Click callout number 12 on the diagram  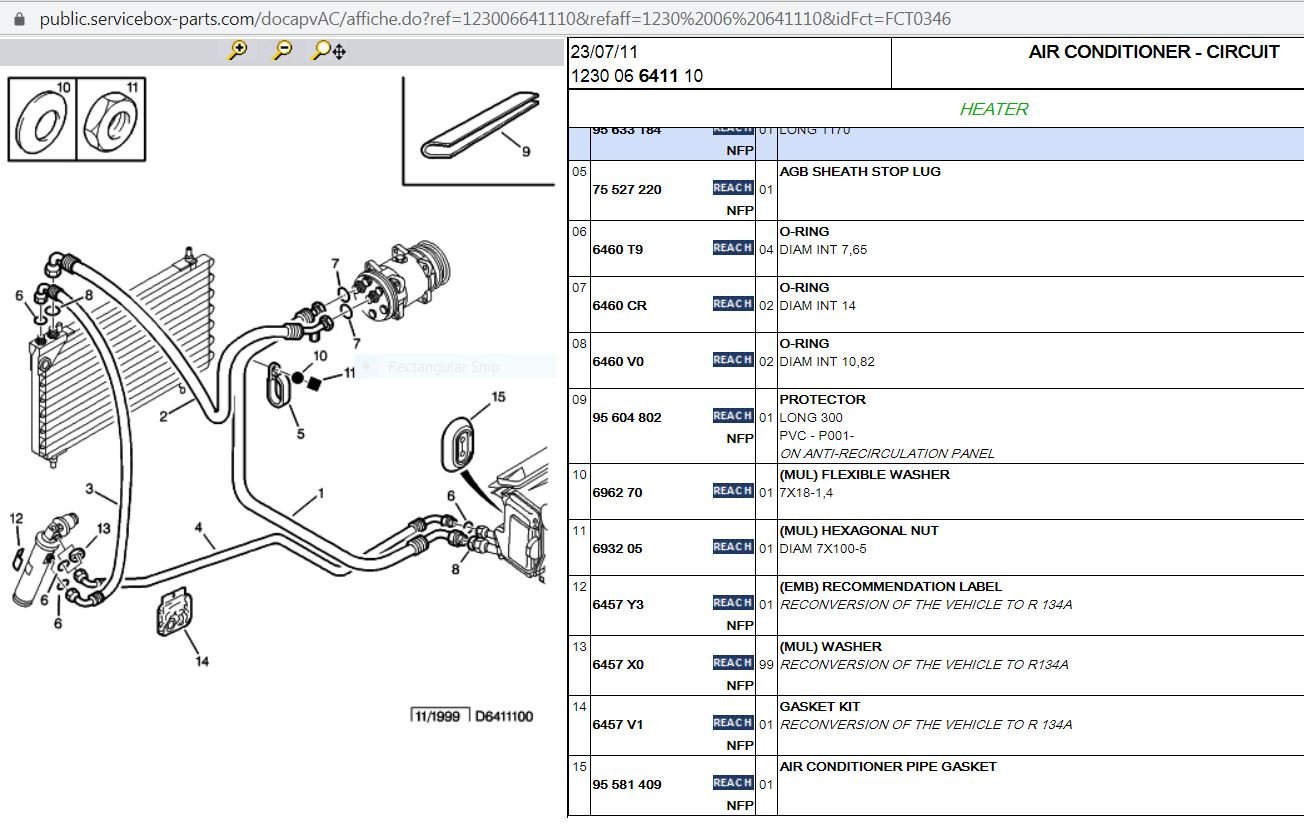coord(16,518)
